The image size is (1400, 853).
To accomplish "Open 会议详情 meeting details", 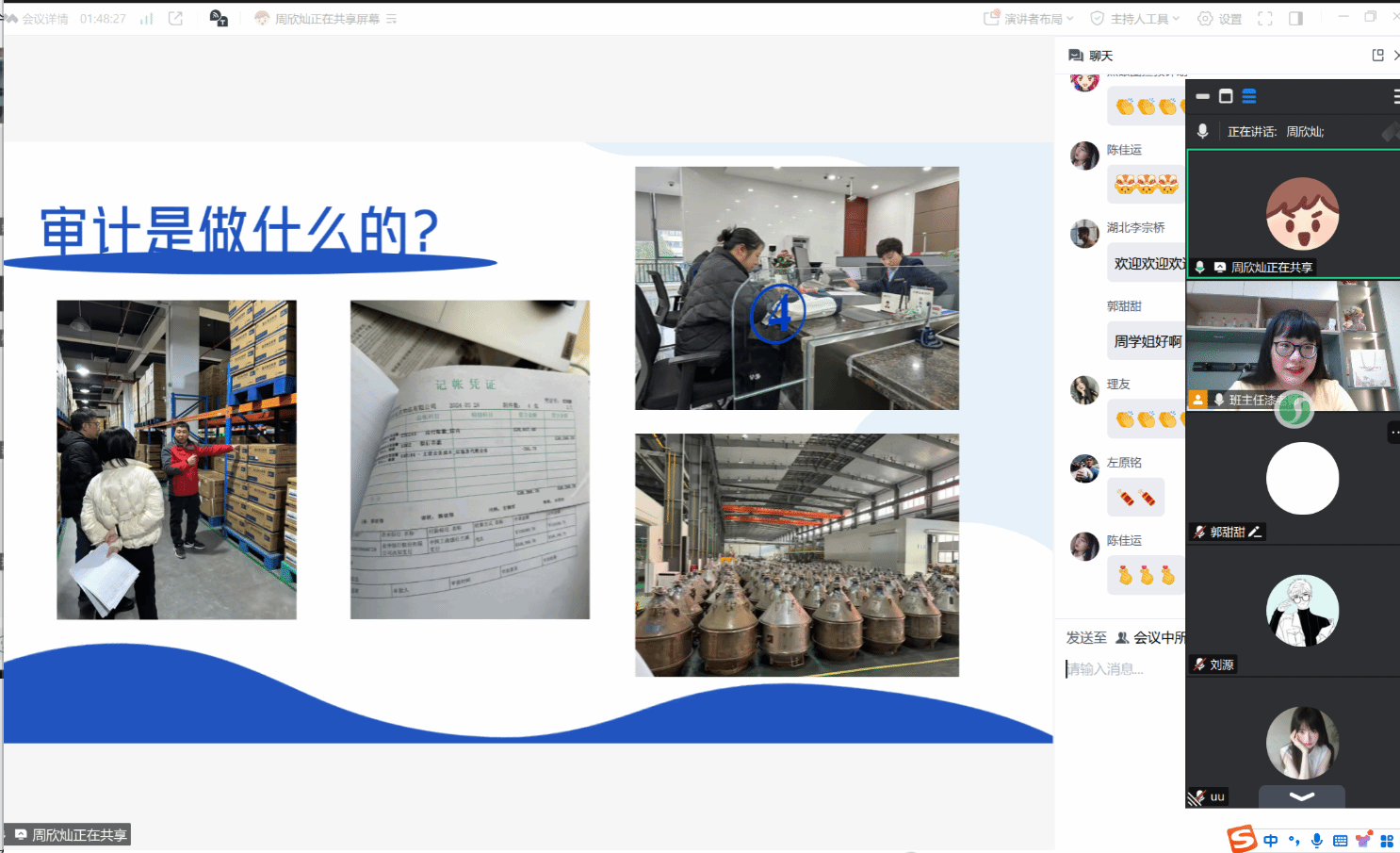I will click(x=38, y=19).
